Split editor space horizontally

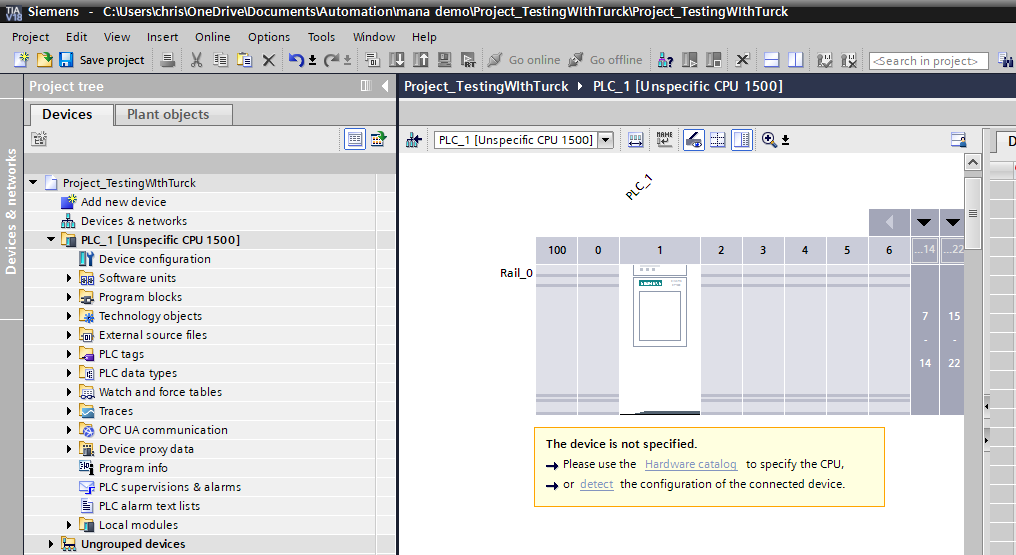pos(771,60)
